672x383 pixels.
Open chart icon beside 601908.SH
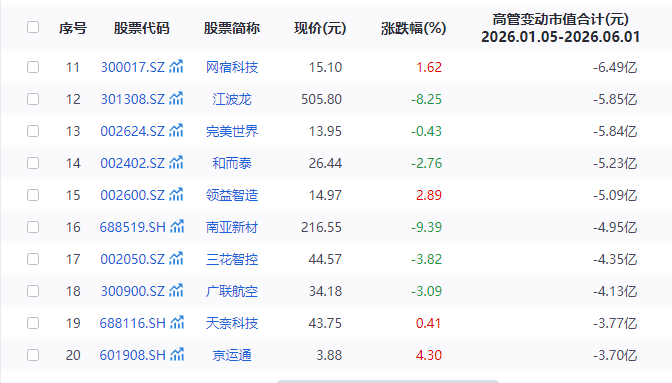(177, 355)
